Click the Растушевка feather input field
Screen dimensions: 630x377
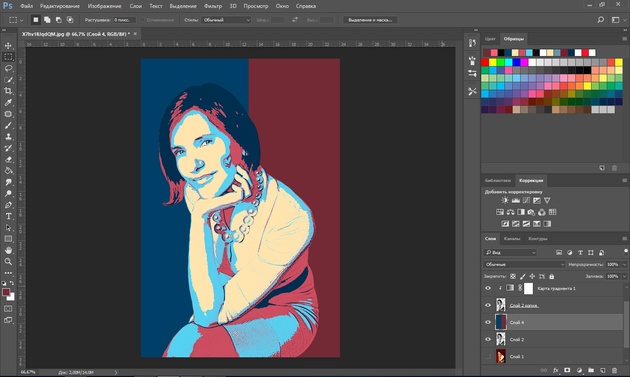point(124,20)
